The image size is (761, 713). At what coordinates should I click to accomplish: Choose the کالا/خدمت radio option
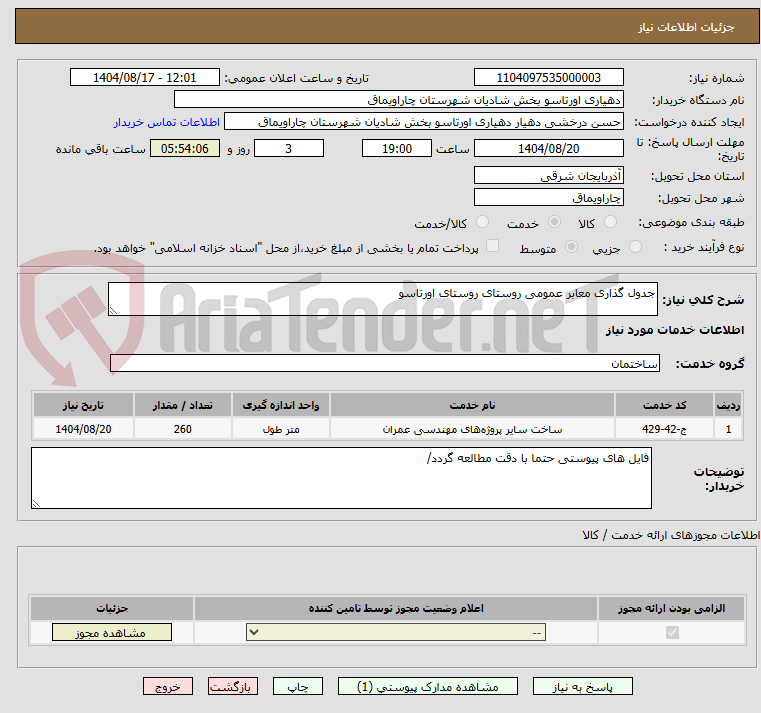482,223
